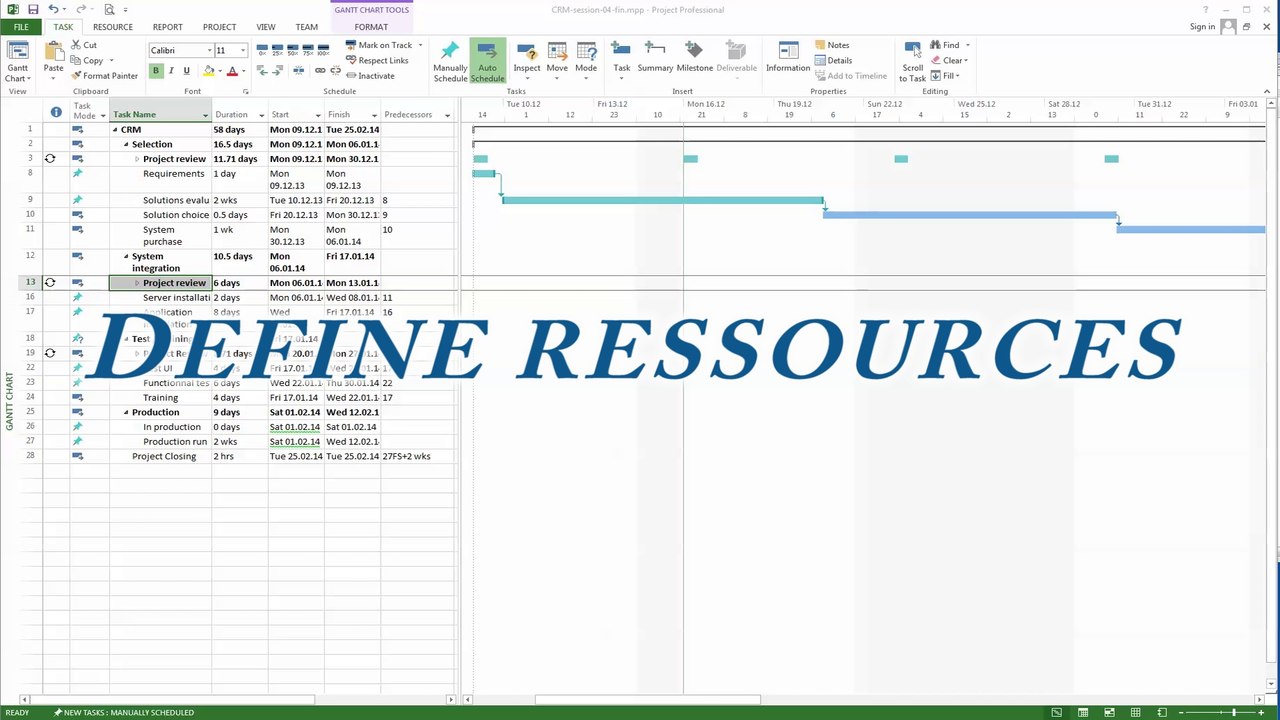The width and height of the screenshot is (1280, 720).
Task: Open the font name dropdown
Action: 209,50
